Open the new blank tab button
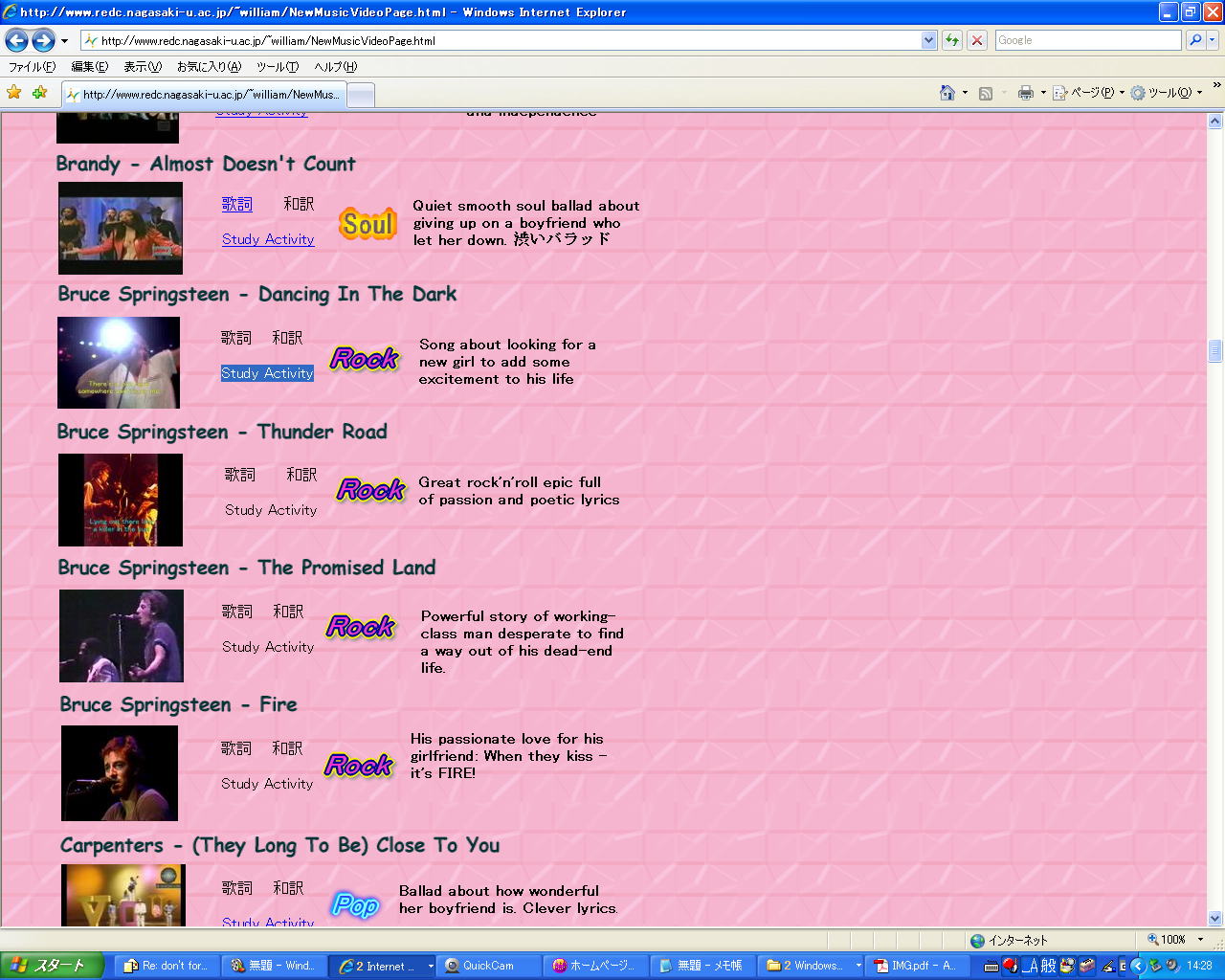Screen dimensions: 1225x980 tap(360, 95)
